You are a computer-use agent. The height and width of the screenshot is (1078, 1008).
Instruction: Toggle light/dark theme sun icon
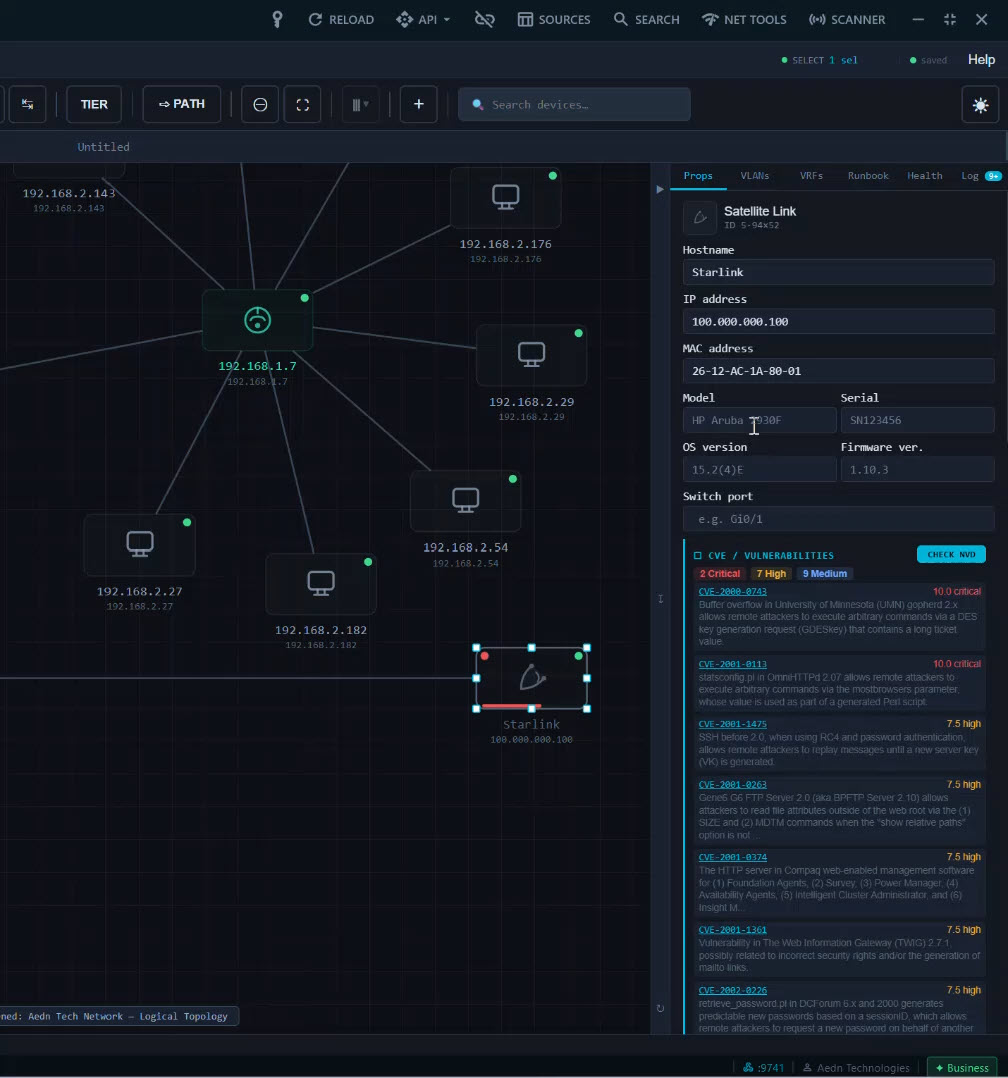[x=980, y=105]
